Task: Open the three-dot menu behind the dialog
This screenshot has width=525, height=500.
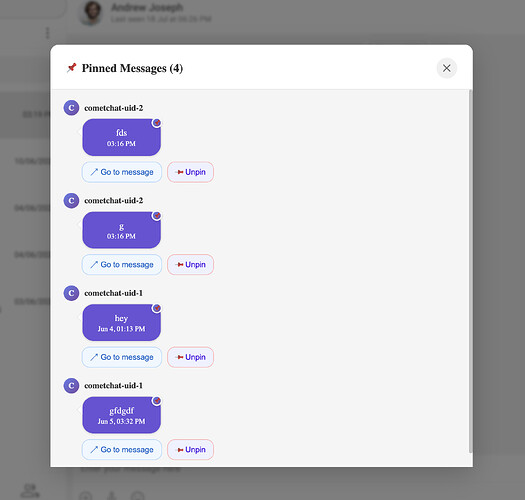Action: click(48, 33)
